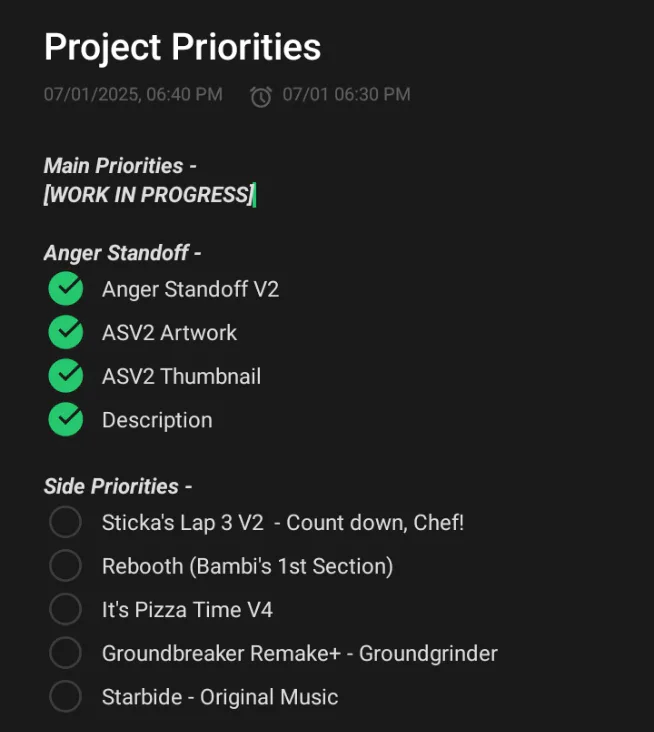The height and width of the screenshot is (732, 654).
Task: Uncheck the Description checkbox
Action: tap(66, 419)
